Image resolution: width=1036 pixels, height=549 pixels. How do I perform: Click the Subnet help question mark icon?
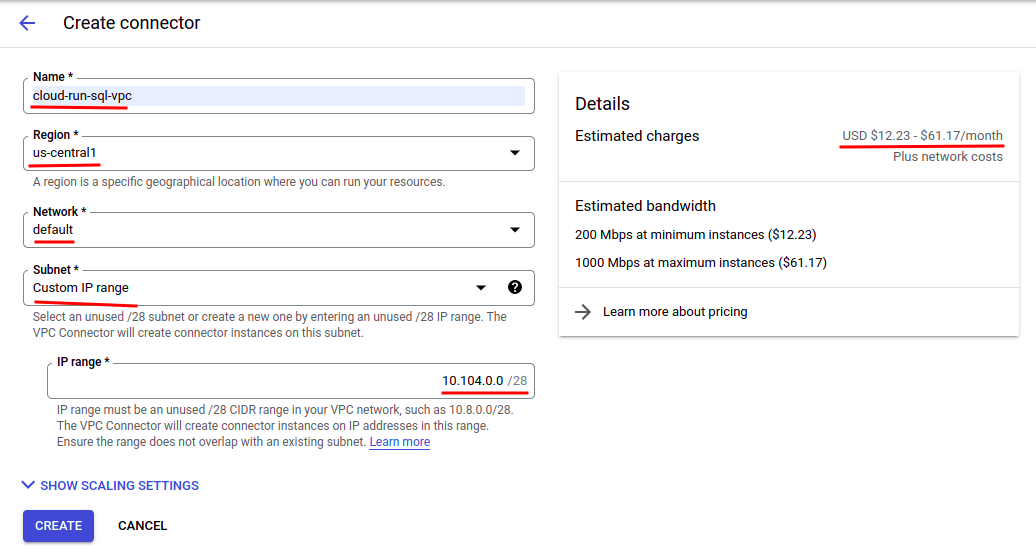(515, 288)
